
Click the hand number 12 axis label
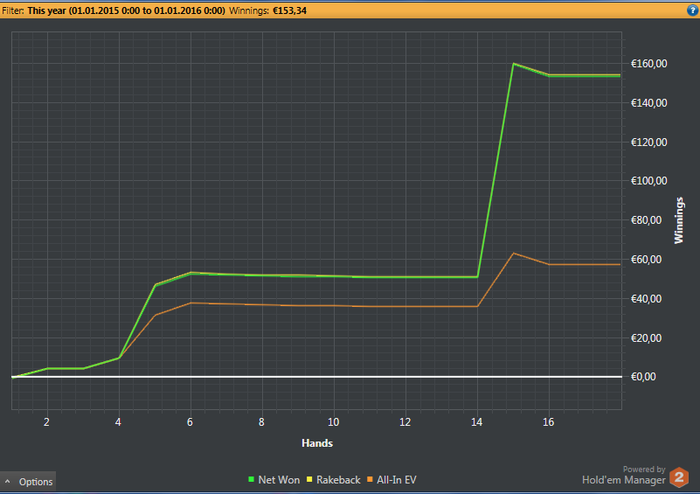pyautogui.click(x=405, y=422)
